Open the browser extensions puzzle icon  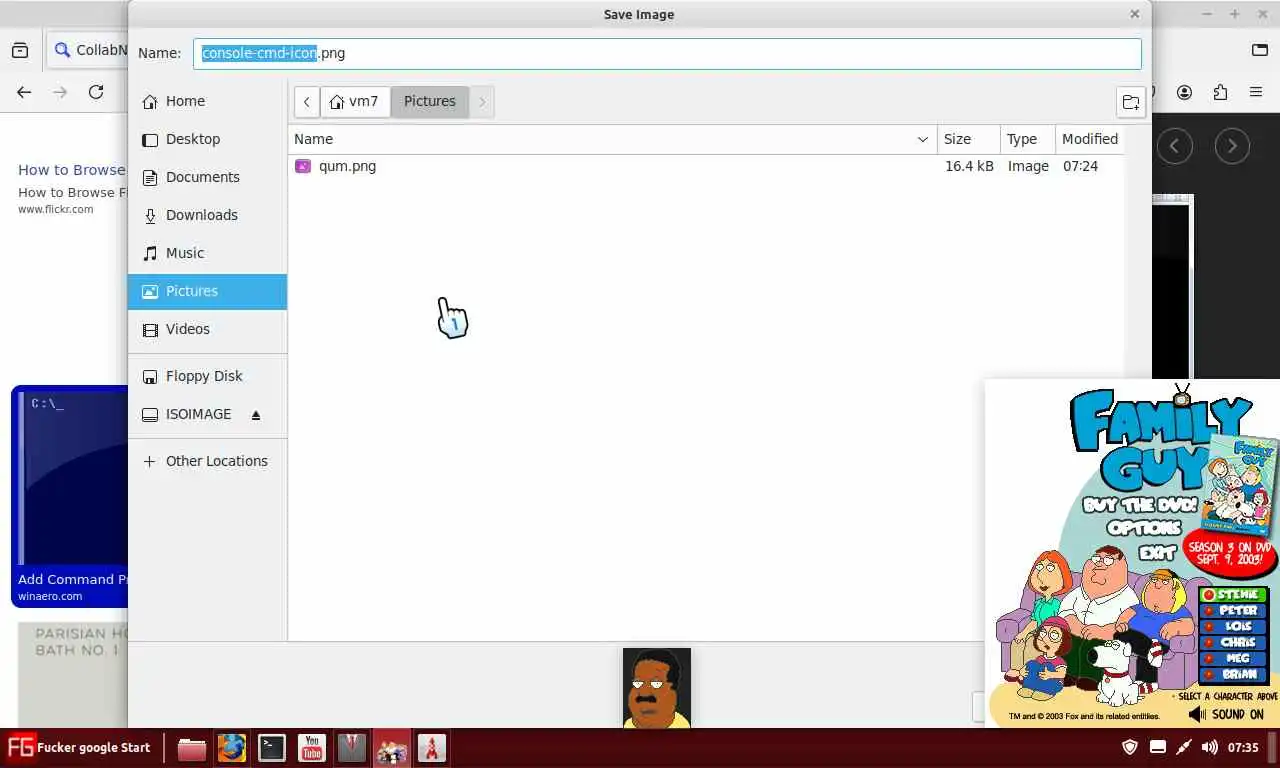click(x=1220, y=92)
